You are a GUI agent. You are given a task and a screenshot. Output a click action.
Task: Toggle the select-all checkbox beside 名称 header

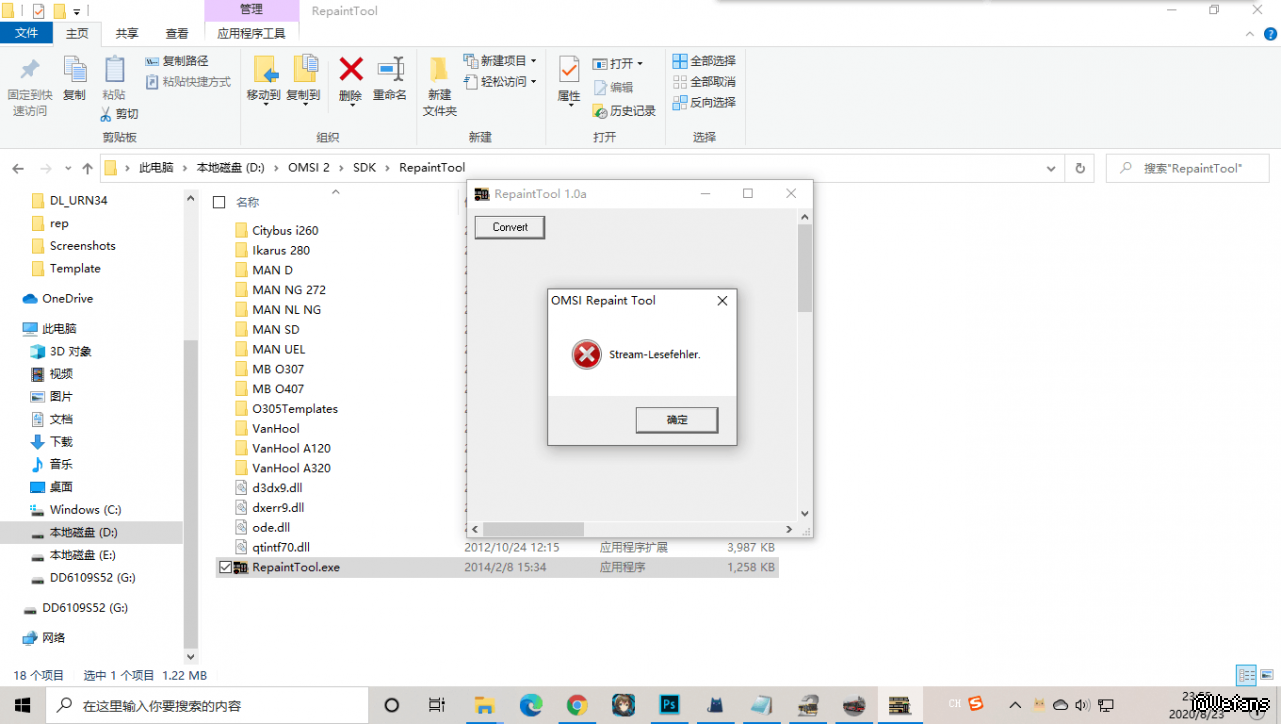219,202
